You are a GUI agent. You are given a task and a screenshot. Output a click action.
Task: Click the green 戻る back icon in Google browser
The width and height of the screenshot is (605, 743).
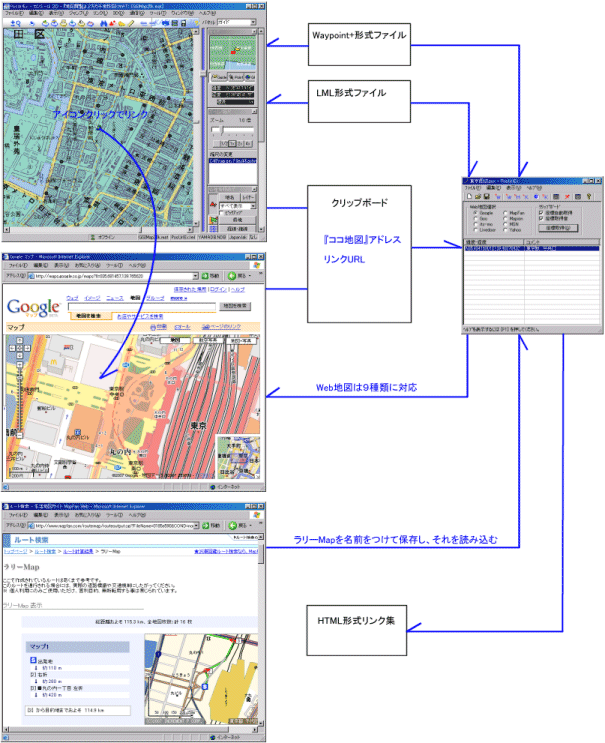[232, 276]
